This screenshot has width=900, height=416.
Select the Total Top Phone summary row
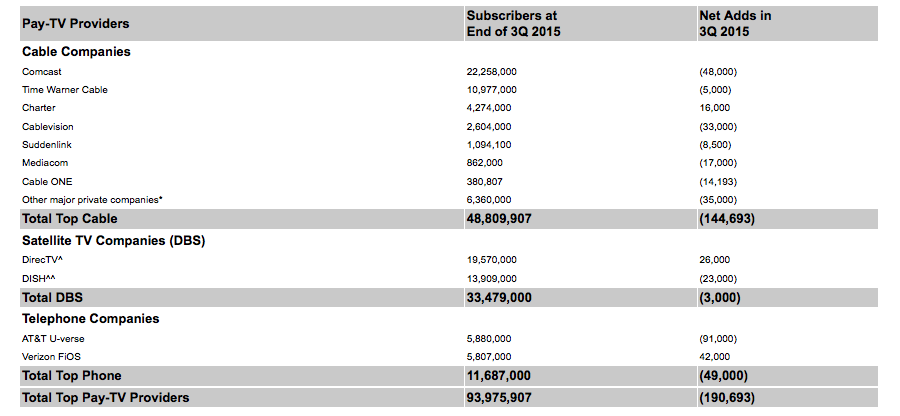72,375
